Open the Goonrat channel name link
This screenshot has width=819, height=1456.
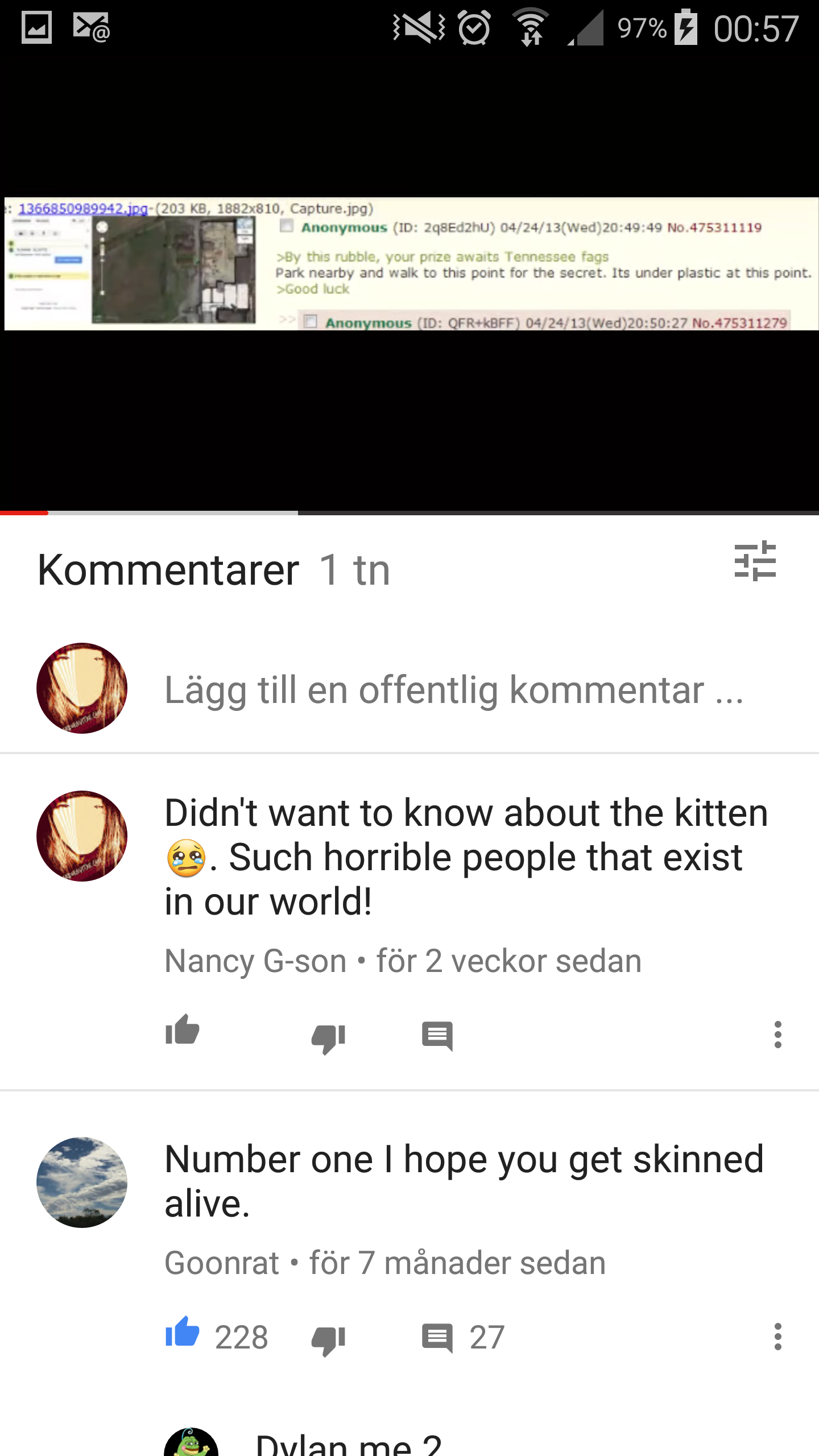(222, 1263)
